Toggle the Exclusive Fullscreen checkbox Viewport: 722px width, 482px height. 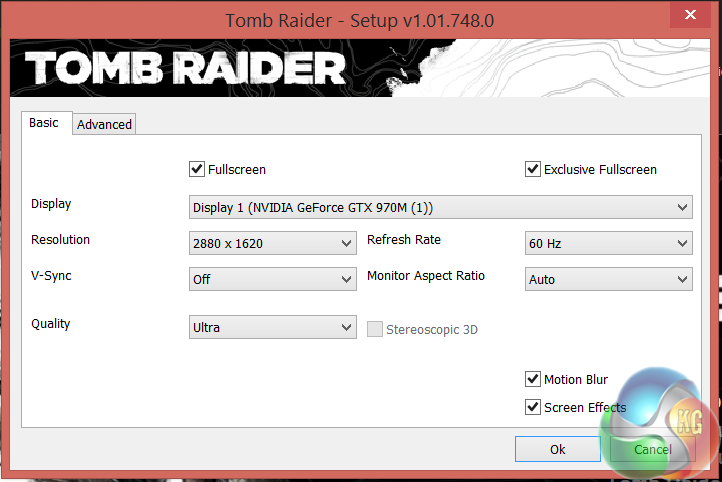coord(533,169)
